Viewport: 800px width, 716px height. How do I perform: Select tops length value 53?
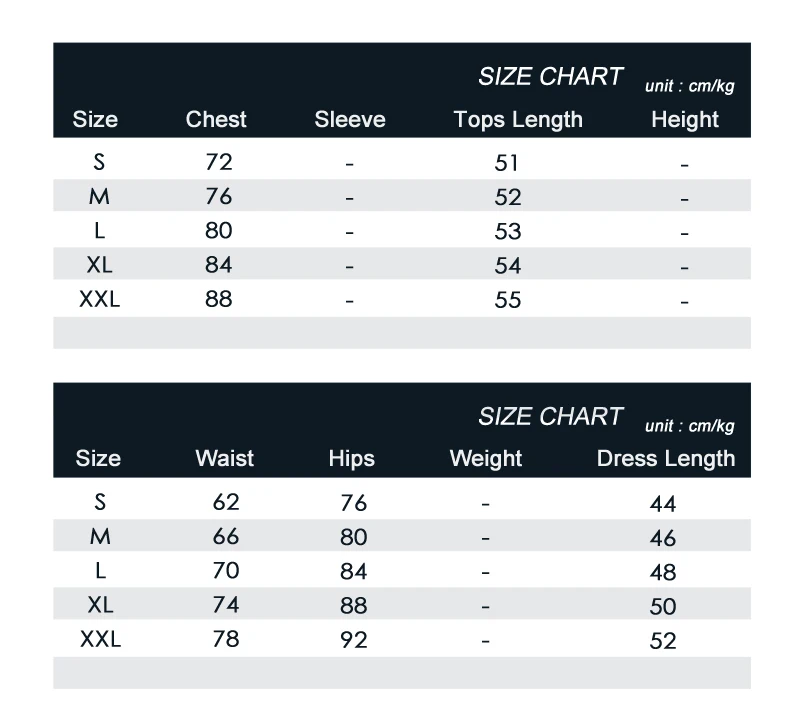tap(508, 232)
